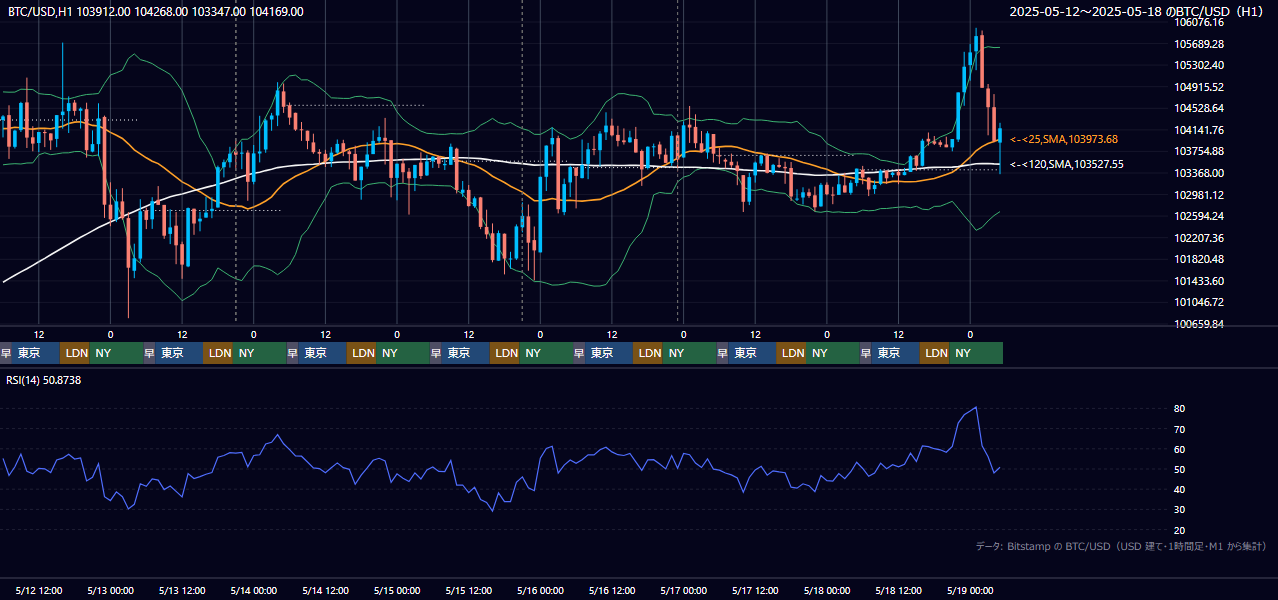Click price level 101046.72
The height and width of the screenshot is (600, 1278).
(1200, 302)
